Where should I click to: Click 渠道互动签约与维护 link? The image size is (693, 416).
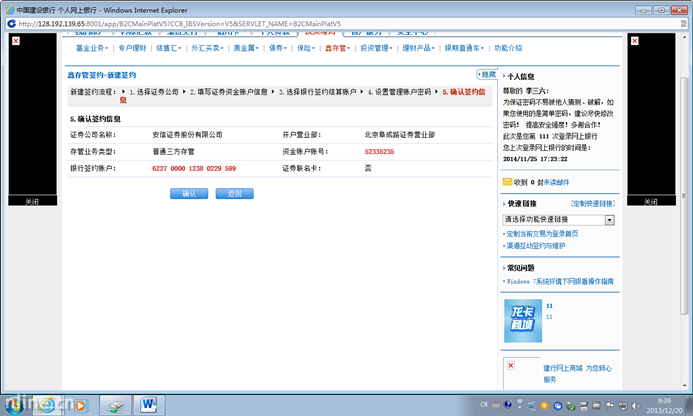535,245
